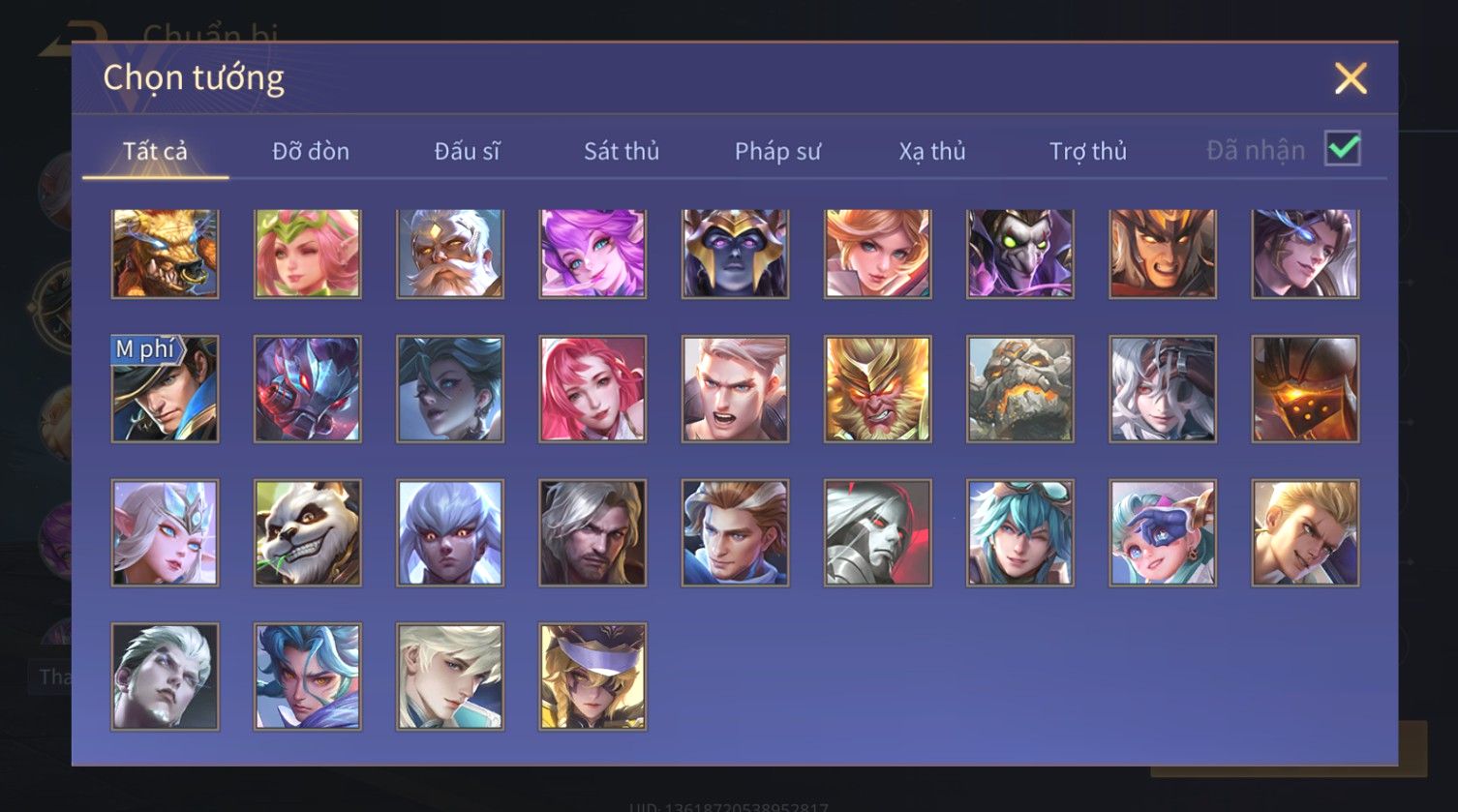Screen dimensions: 1458x812
Task: Select the pink-haired girl with green crown
Action: (x=308, y=254)
